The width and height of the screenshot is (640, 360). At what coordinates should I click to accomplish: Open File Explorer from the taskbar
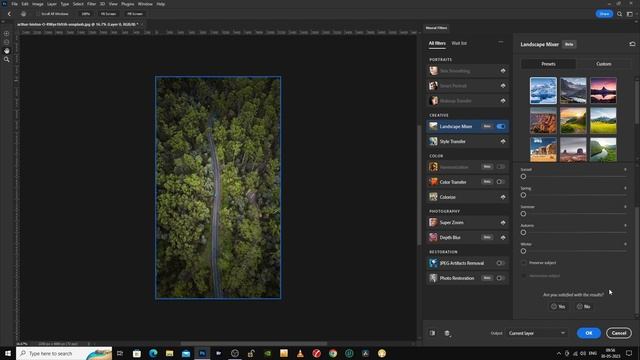pos(169,353)
